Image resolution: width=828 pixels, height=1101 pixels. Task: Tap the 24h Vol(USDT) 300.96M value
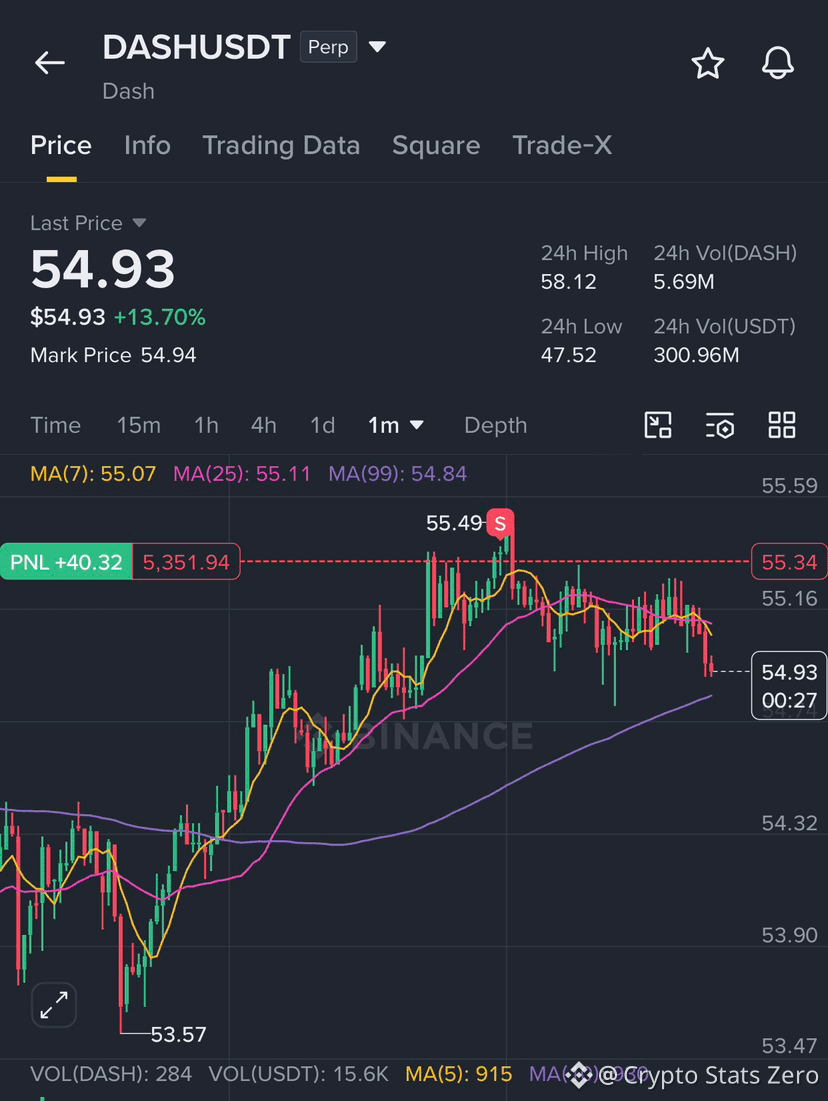697,355
